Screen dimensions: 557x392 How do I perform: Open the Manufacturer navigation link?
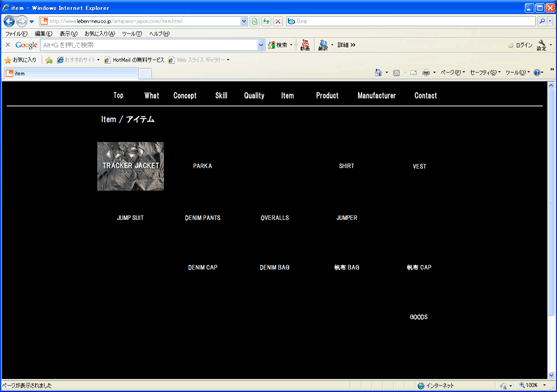377,96
